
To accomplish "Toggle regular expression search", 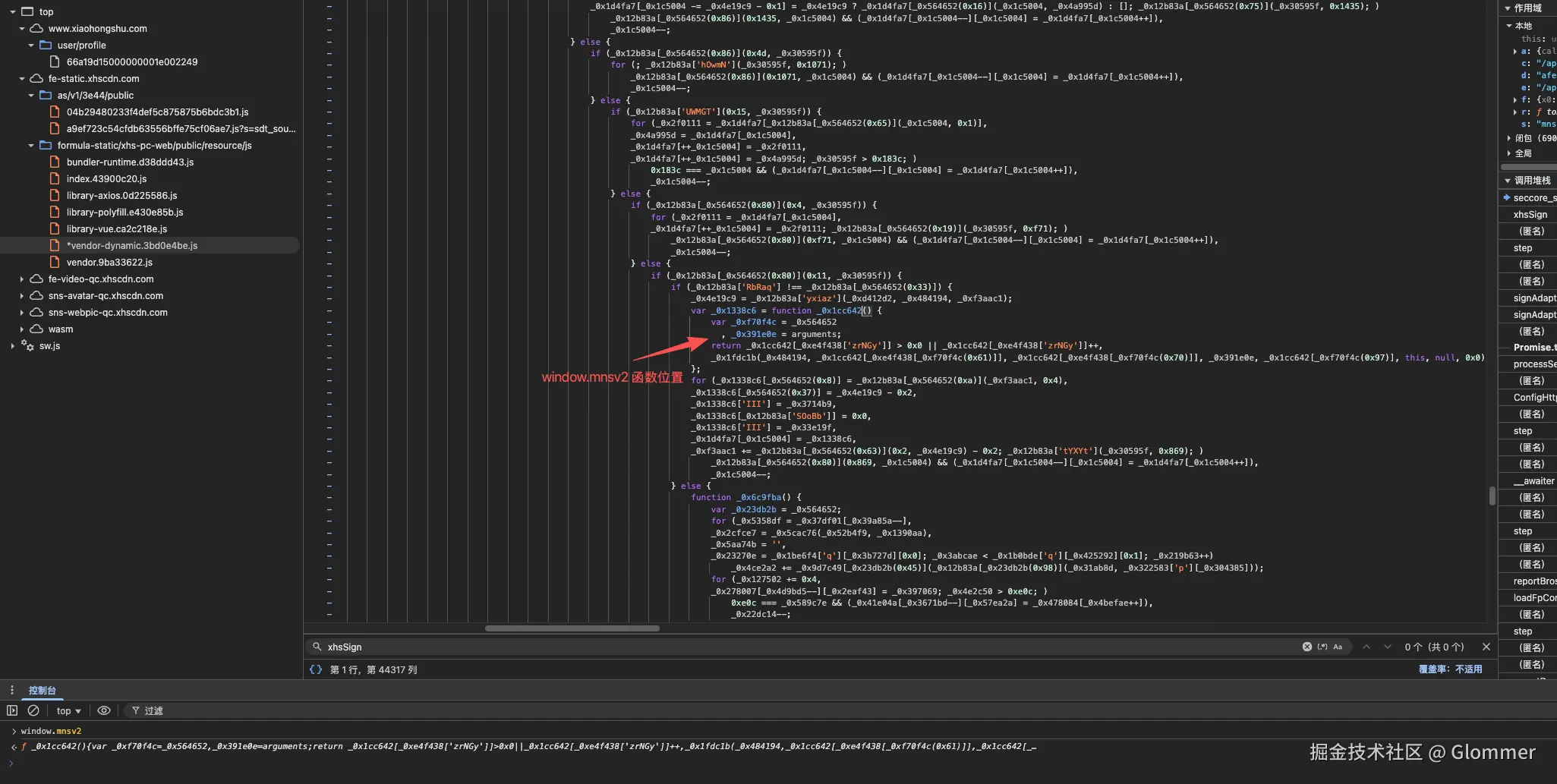I will [x=1322, y=647].
